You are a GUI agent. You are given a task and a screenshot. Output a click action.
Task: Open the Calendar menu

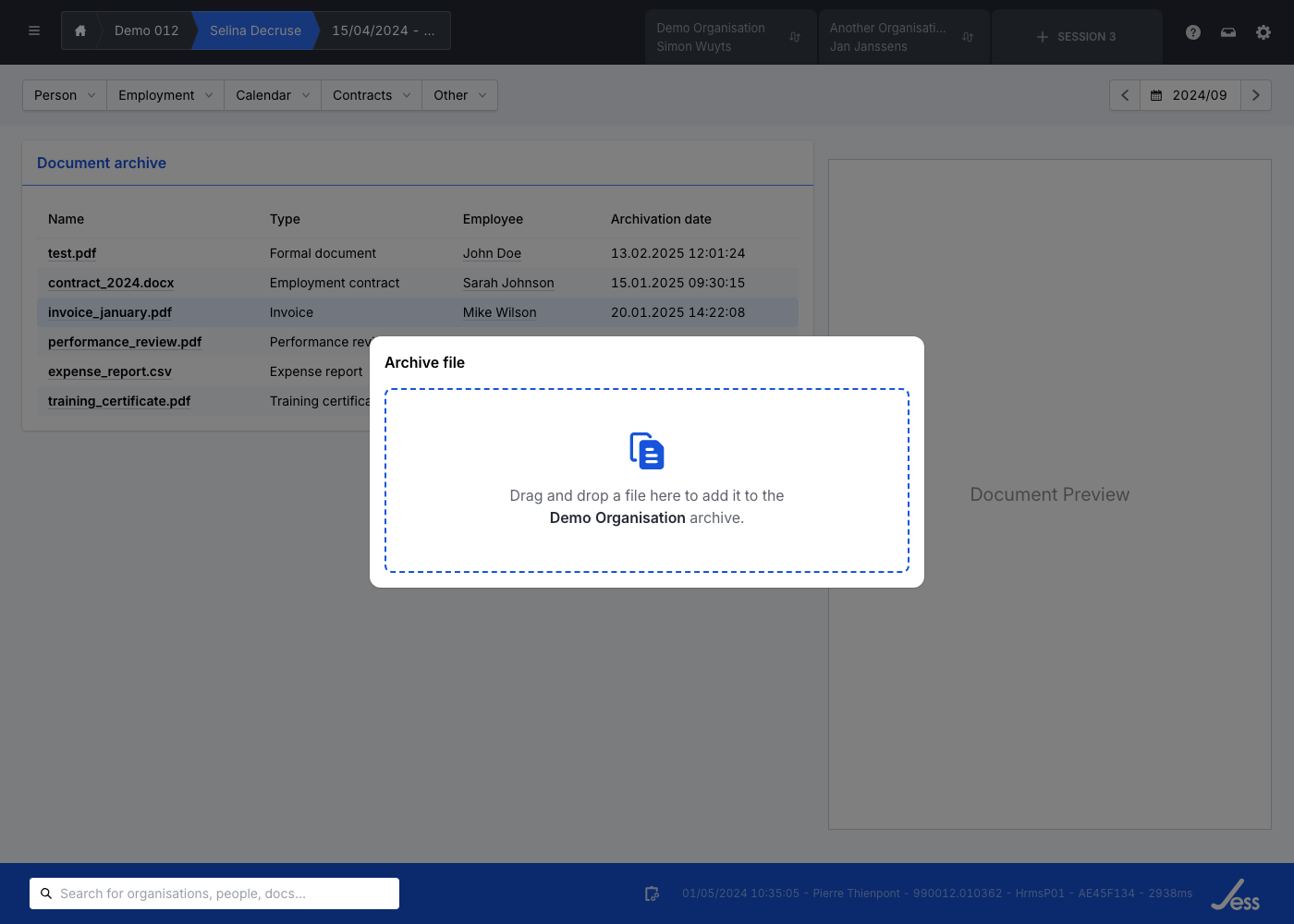273,95
